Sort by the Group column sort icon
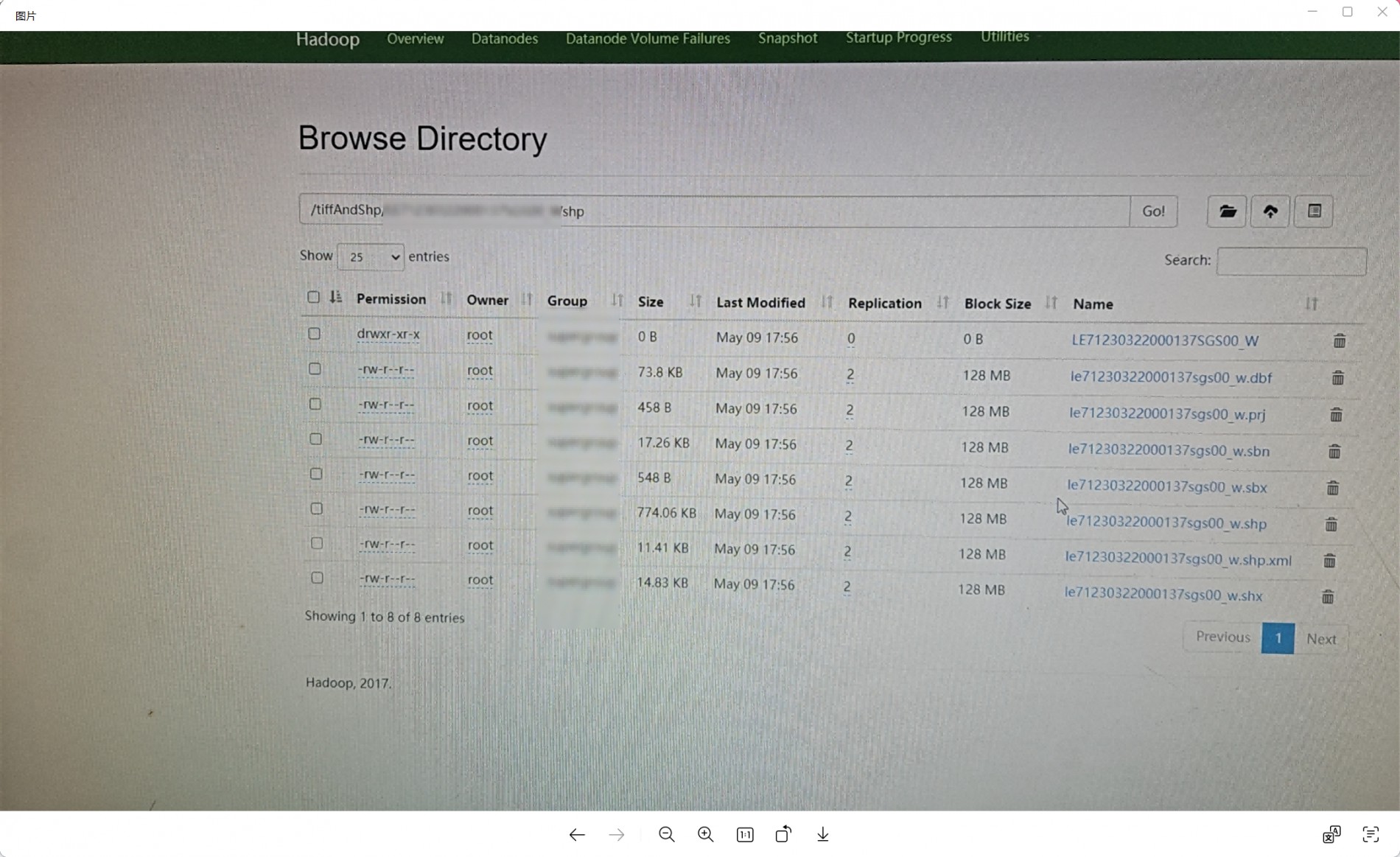1400x857 pixels. pos(617,300)
